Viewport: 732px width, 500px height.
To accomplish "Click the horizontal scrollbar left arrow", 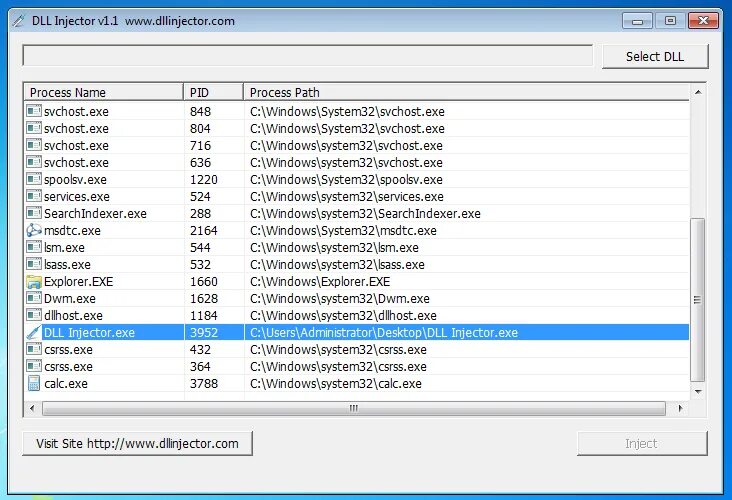I will coord(32,408).
